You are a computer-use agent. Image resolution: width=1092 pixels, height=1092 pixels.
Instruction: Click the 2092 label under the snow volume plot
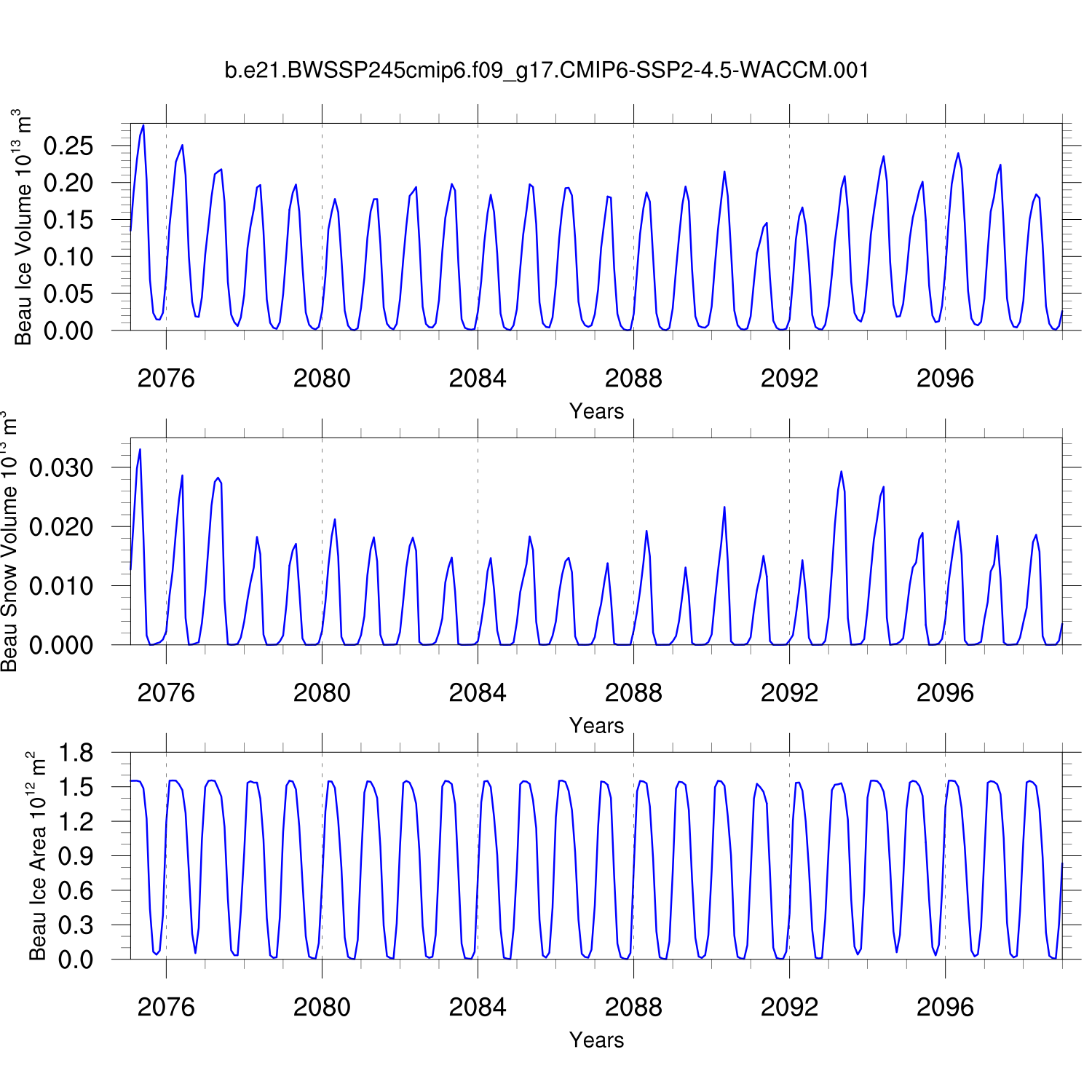789,693
